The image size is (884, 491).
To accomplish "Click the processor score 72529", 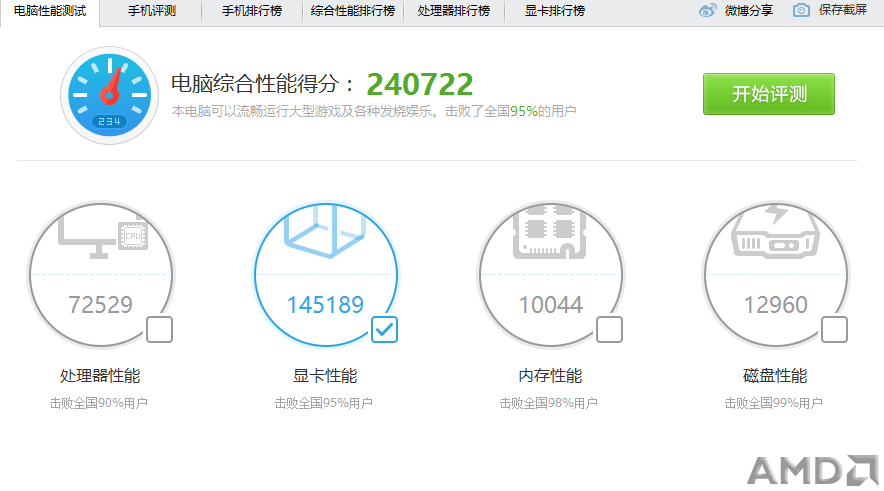I will [x=100, y=305].
